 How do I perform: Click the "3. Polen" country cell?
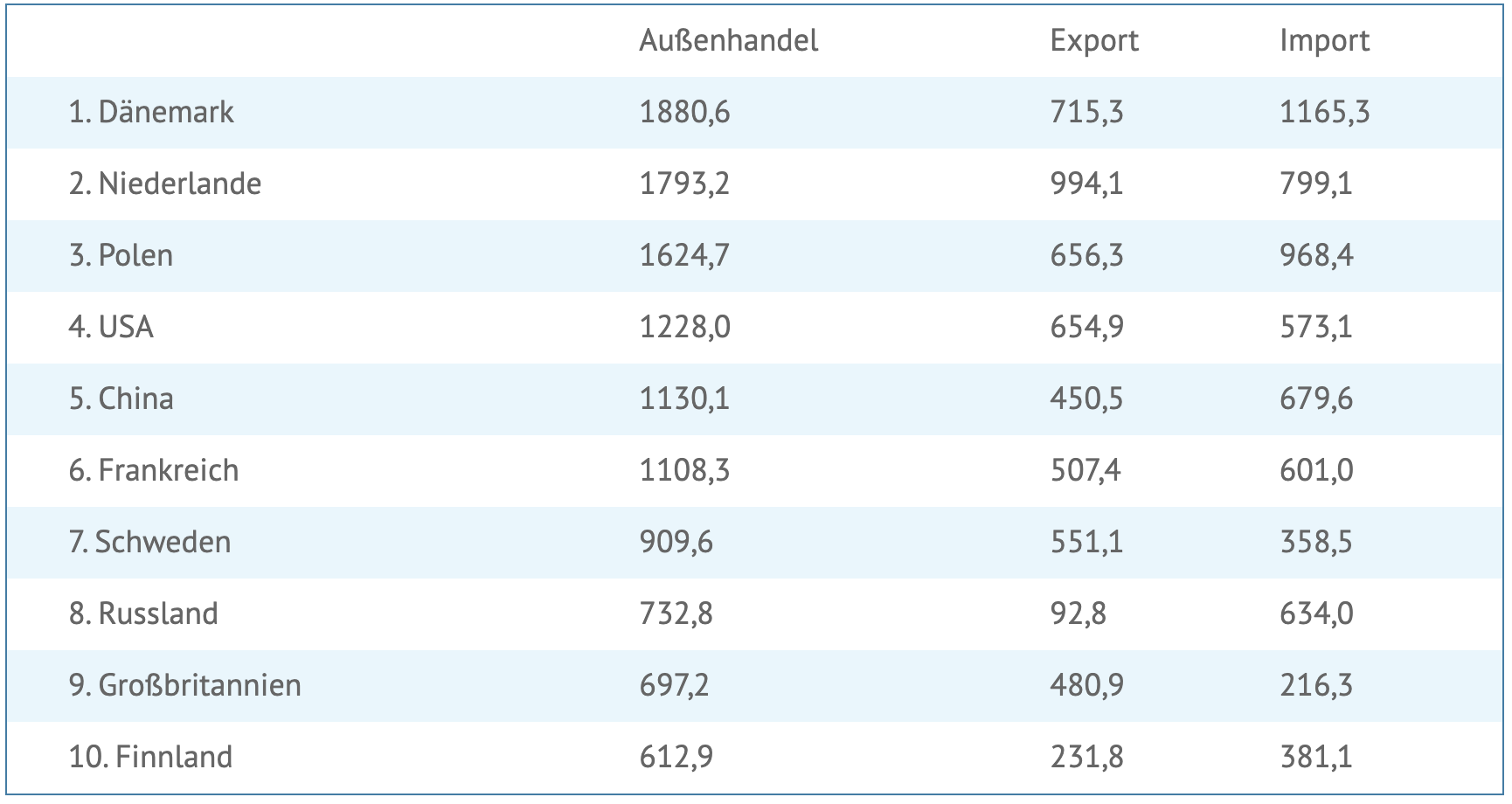tap(121, 255)
